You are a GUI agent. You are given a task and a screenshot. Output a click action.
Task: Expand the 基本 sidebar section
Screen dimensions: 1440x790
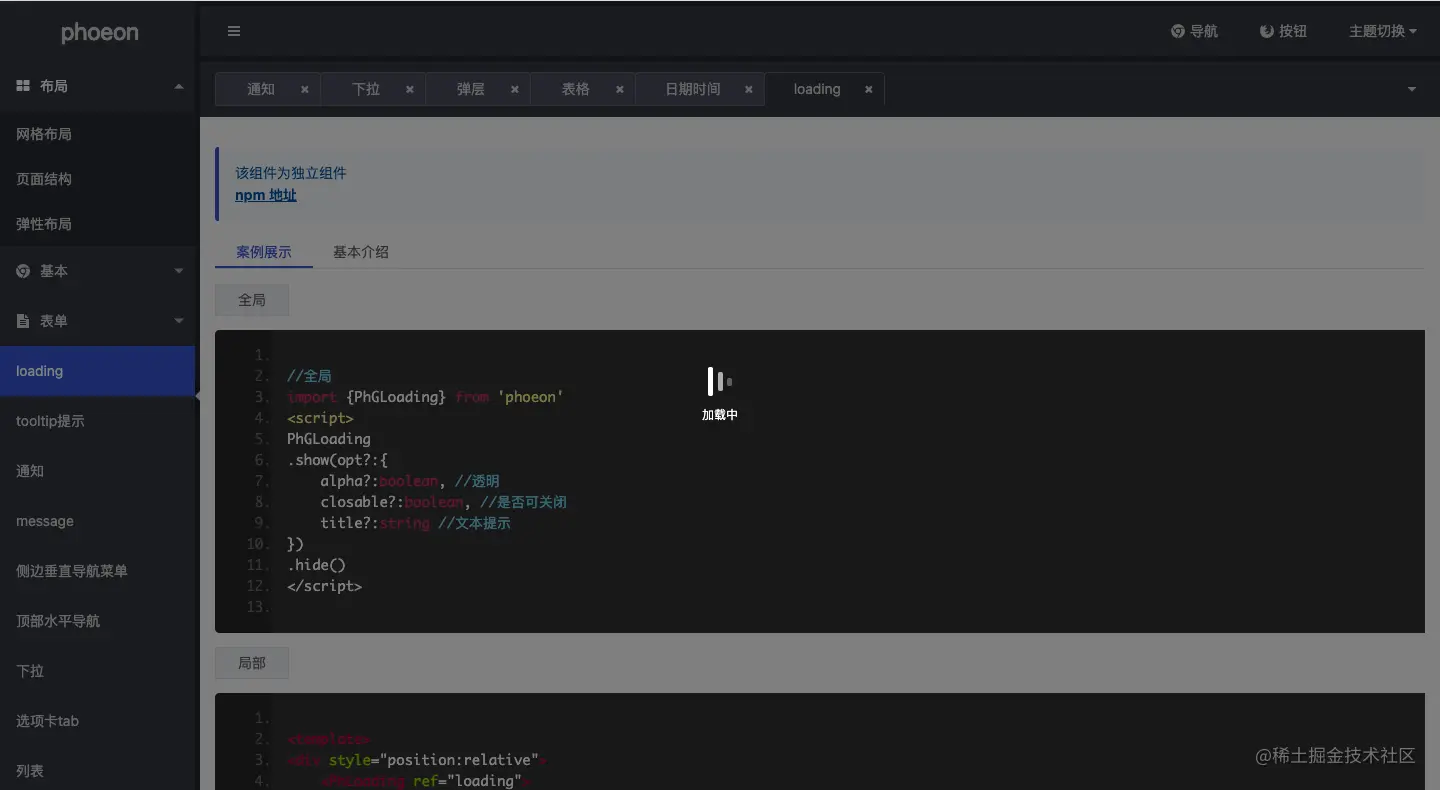pos(179,271)
